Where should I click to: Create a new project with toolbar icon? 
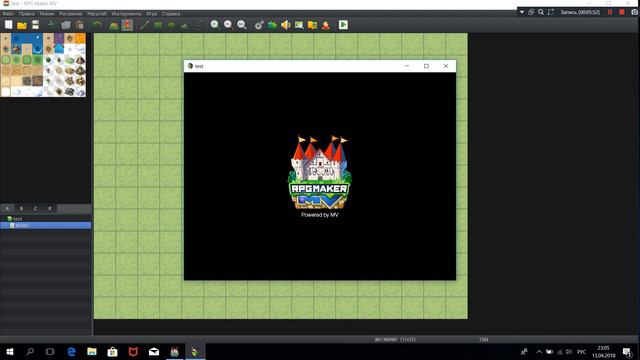coord(9,24)
